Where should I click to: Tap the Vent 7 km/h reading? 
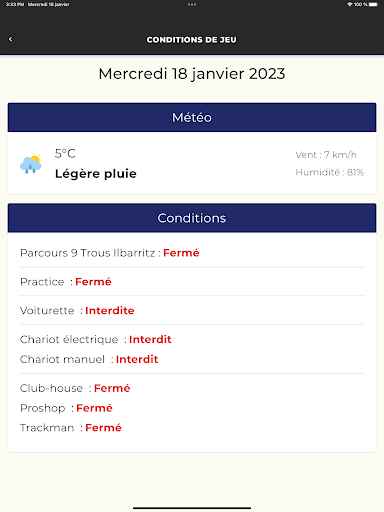[326, 155]
